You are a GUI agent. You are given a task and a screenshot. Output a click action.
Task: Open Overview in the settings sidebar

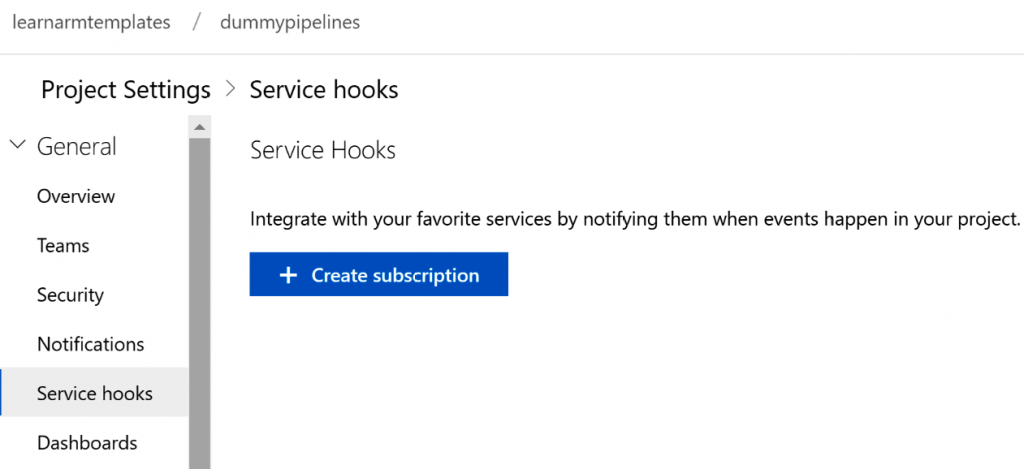click(x=76, y=196)
